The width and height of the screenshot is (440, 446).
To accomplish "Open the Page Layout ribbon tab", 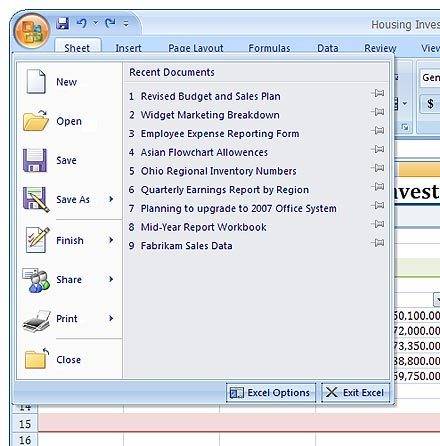I will pyautogui.click(x=196, y=48).
